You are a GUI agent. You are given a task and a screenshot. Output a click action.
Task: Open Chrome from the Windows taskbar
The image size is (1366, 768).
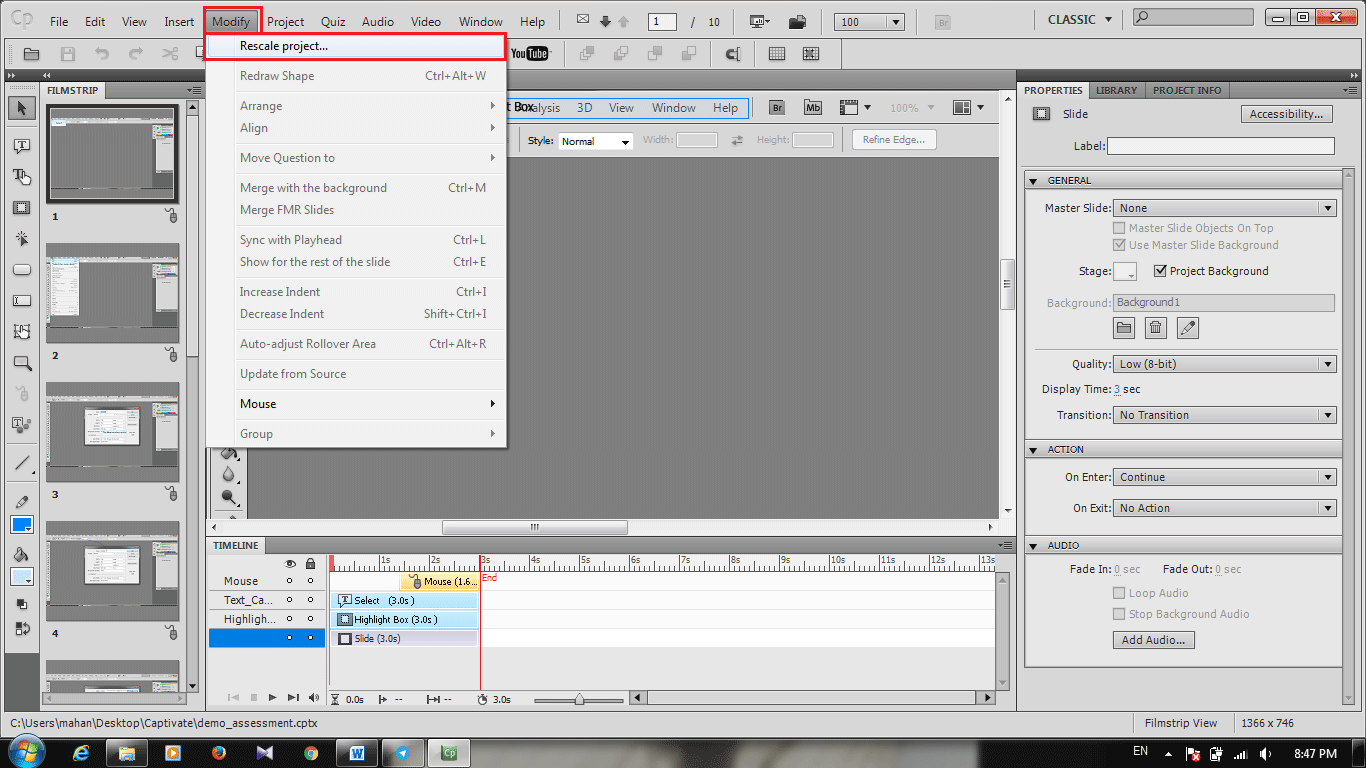310,753
